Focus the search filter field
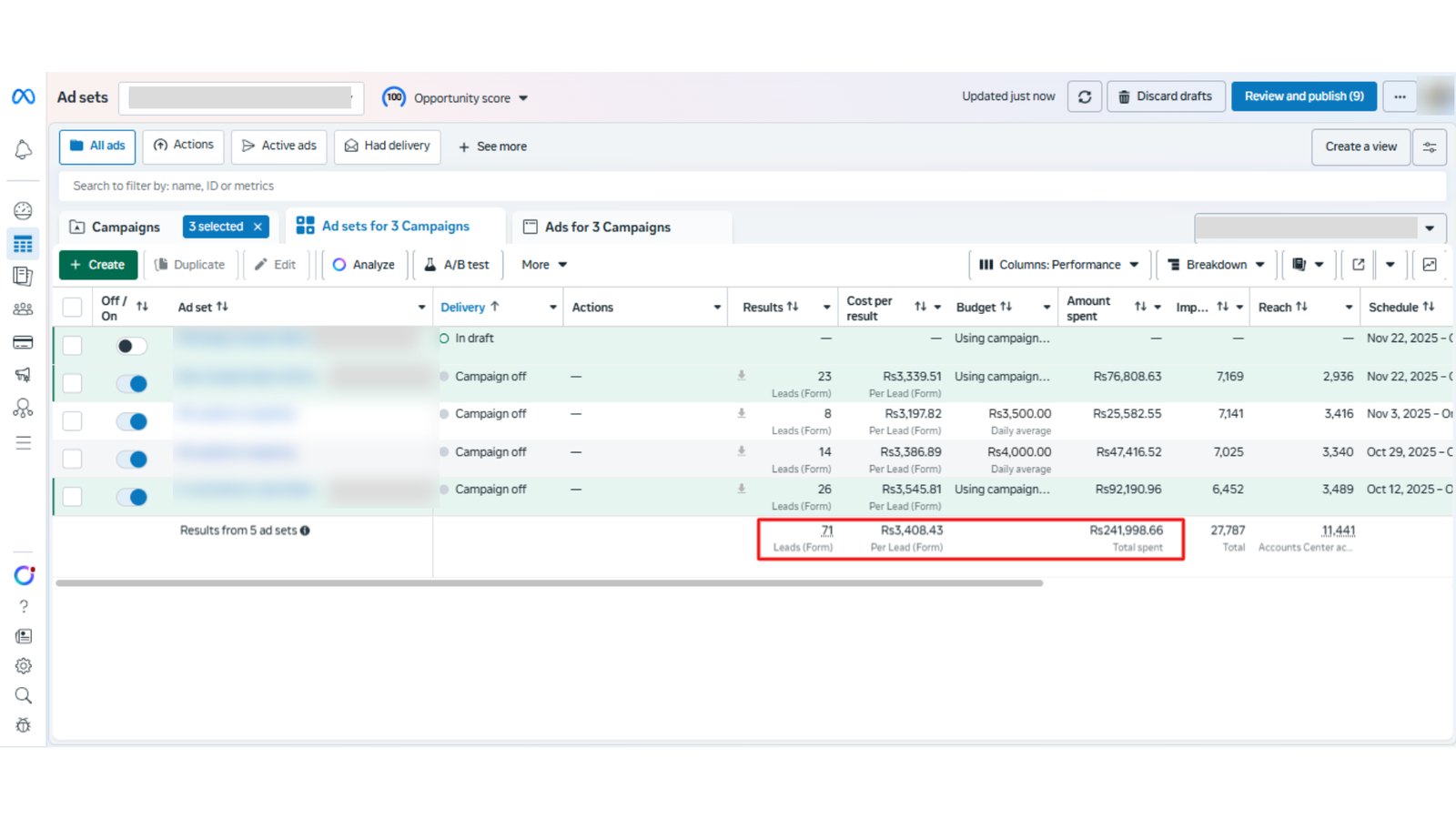The image size is (1456, 819). 753,186
